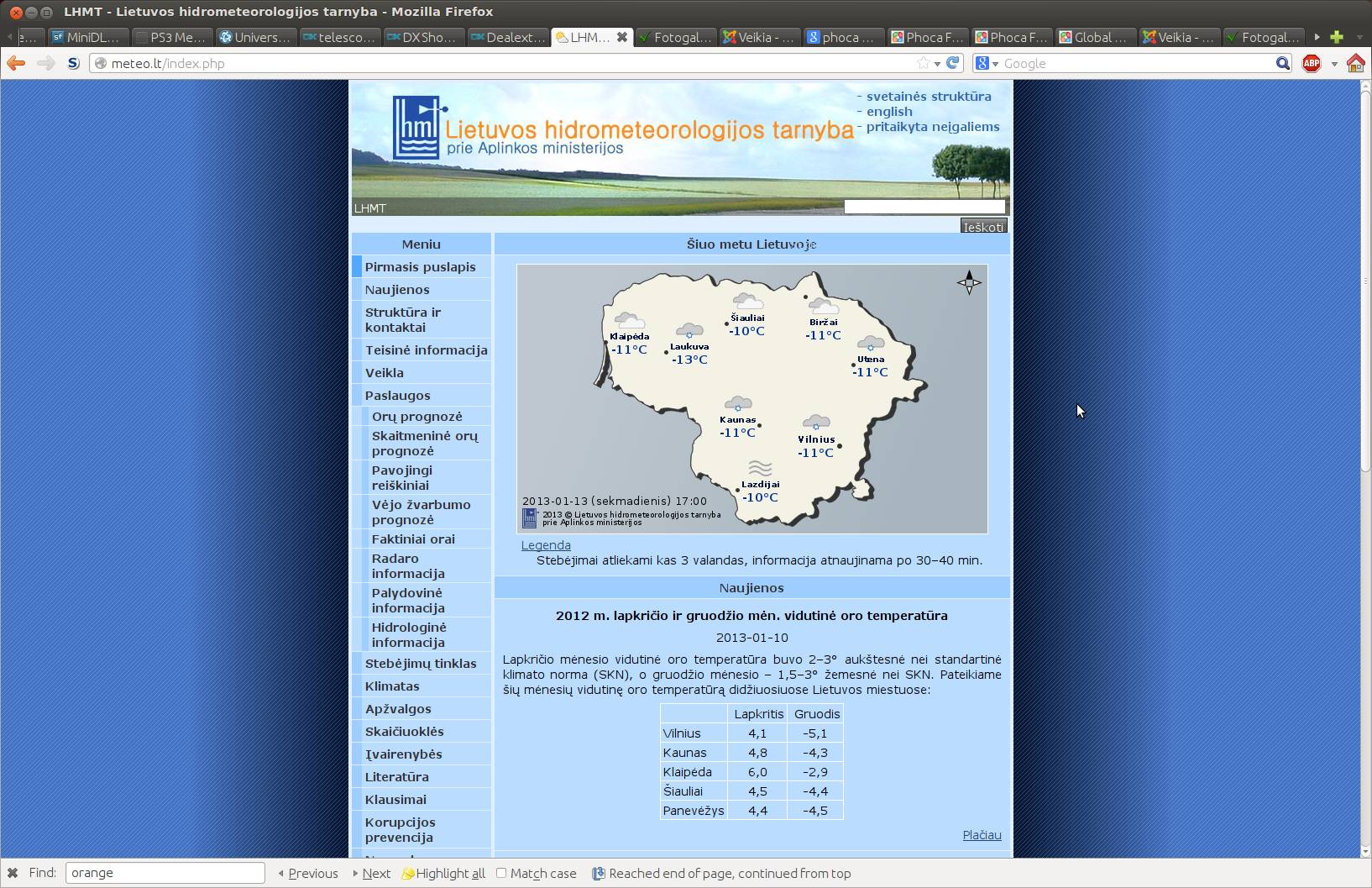Click the Adblock Plus ABP icon
The height and width of the screenshot is (888, 1372).
1311,63
